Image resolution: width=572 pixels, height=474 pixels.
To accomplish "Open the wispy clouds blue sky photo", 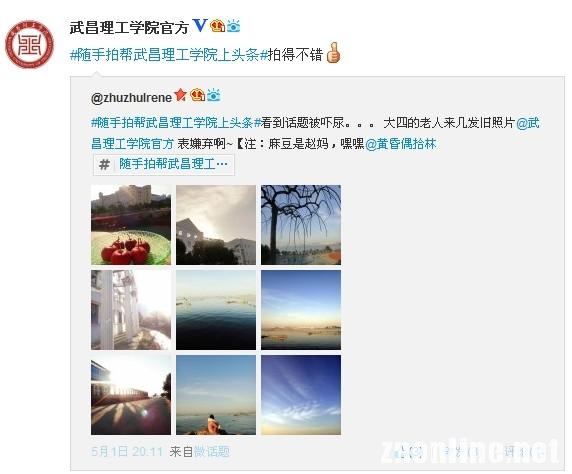I will [x=301, y=395].
